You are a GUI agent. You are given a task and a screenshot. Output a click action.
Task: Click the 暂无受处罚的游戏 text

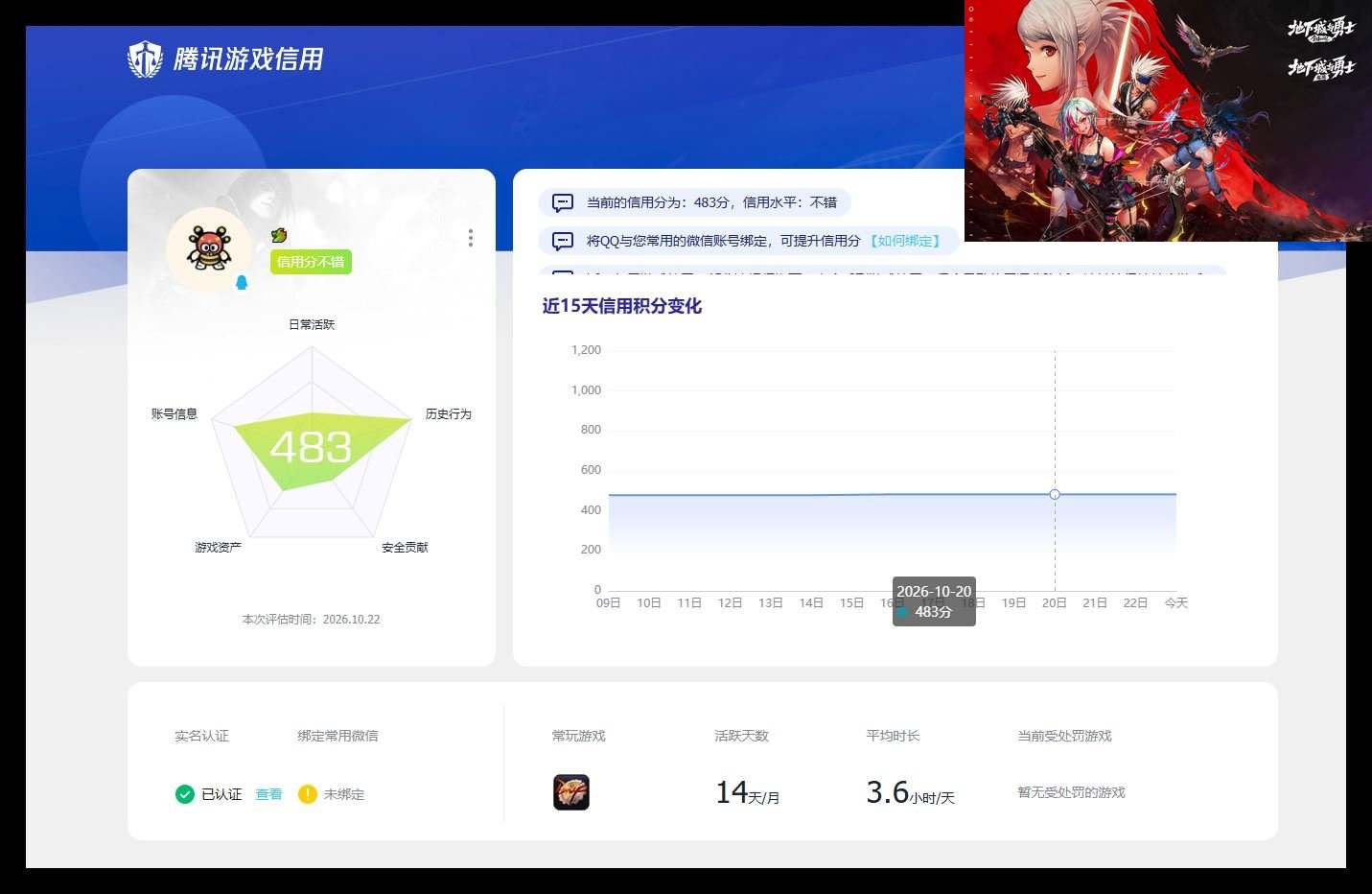[1071, 792]
